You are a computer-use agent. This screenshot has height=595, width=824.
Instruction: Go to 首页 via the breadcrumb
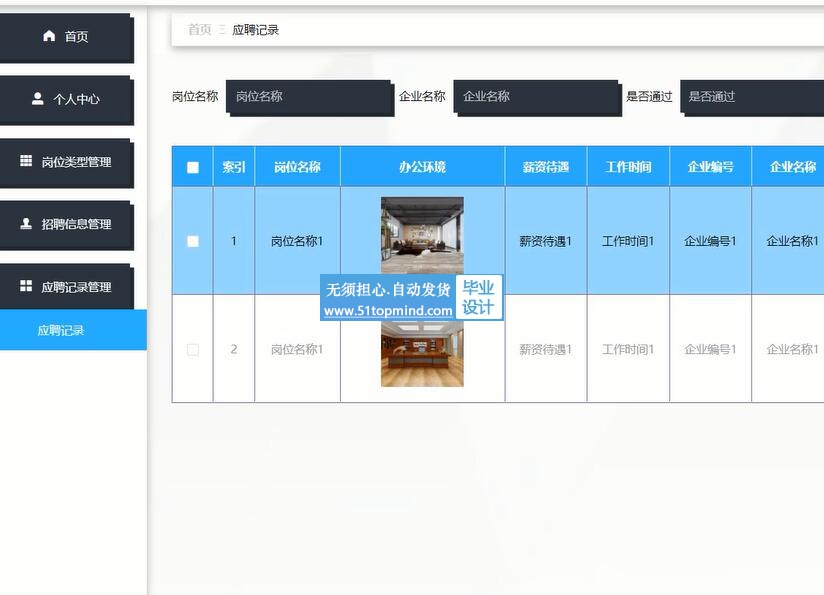click(200, 30)
